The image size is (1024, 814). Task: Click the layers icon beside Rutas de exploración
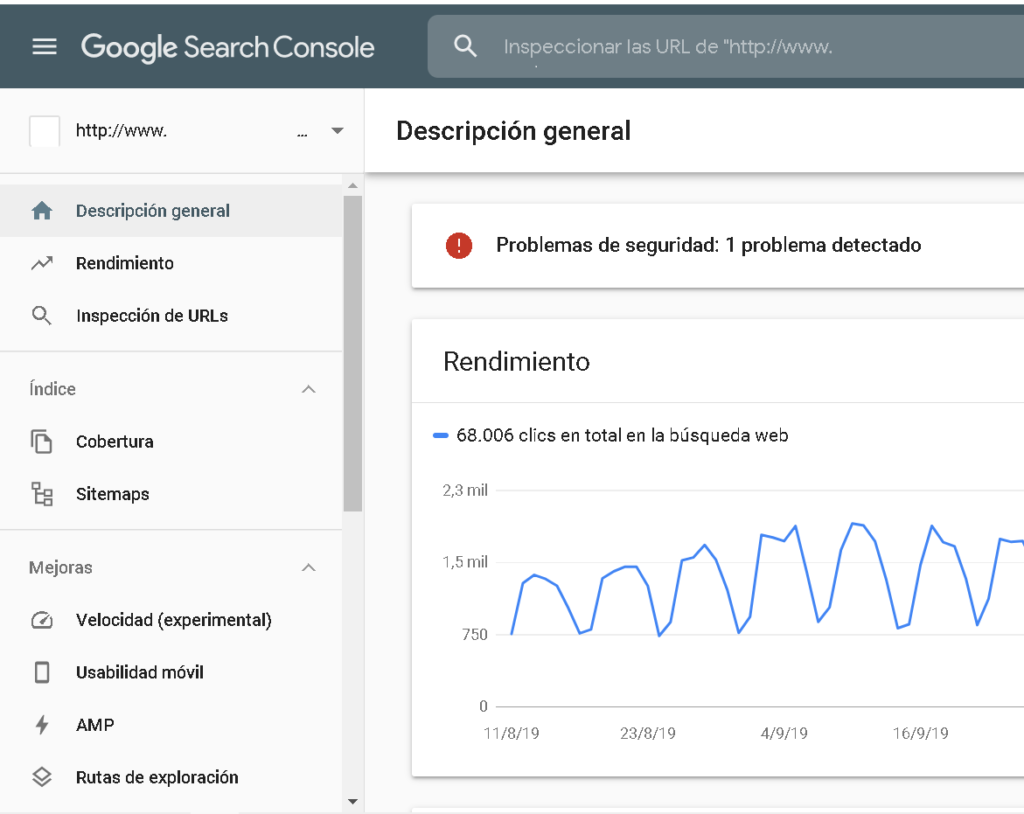[x=42, y=777]
